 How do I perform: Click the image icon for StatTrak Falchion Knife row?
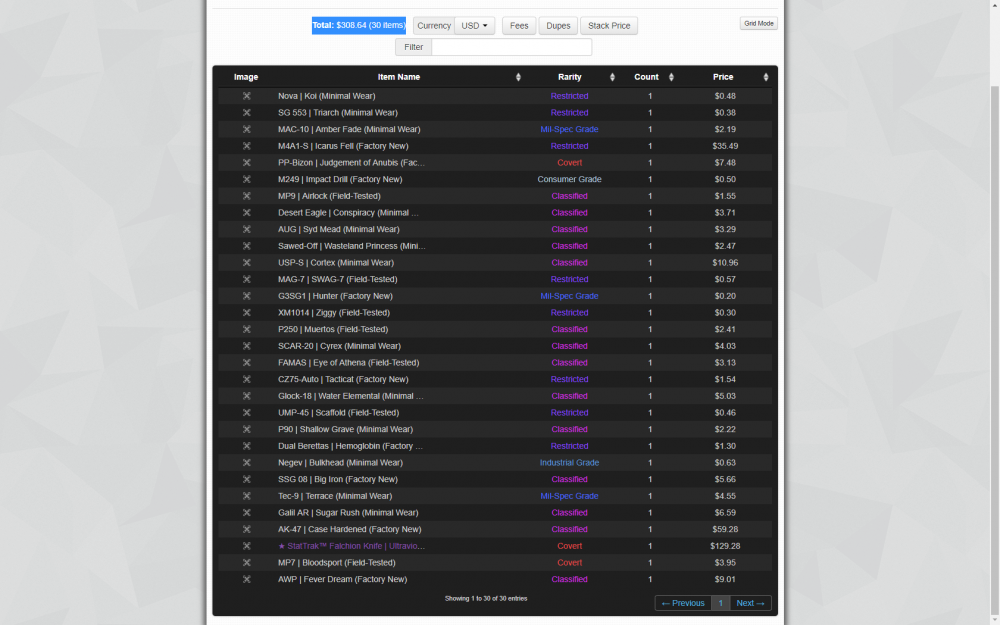[246, 546]
